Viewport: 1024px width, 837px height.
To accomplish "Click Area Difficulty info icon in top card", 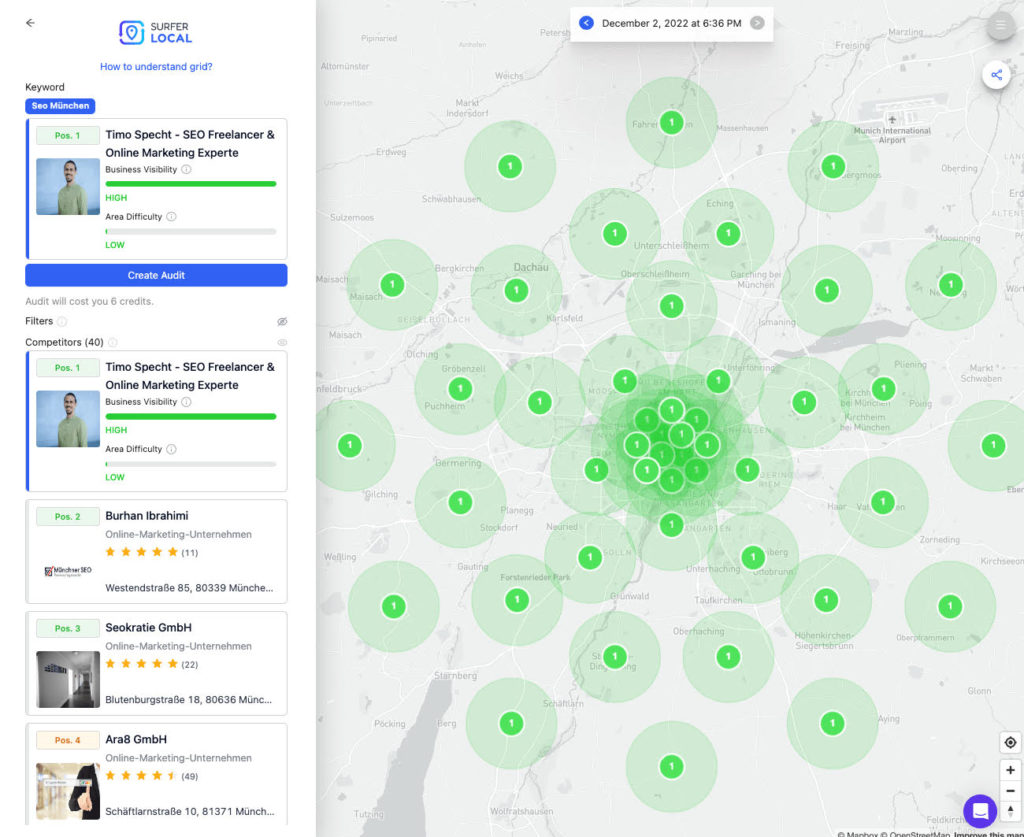I will click(171, 217).
